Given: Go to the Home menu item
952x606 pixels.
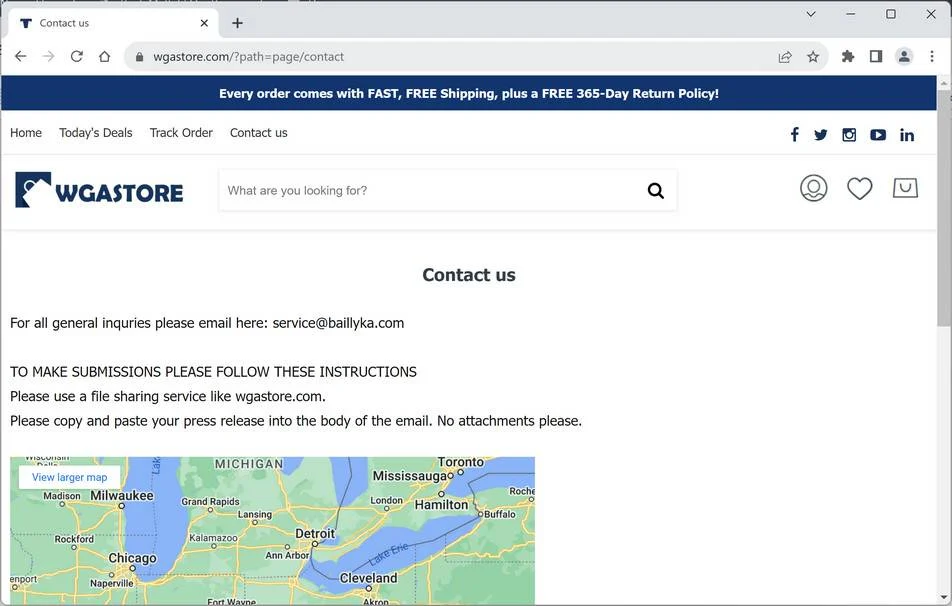Looking at the screenshot, I should 26,132.
